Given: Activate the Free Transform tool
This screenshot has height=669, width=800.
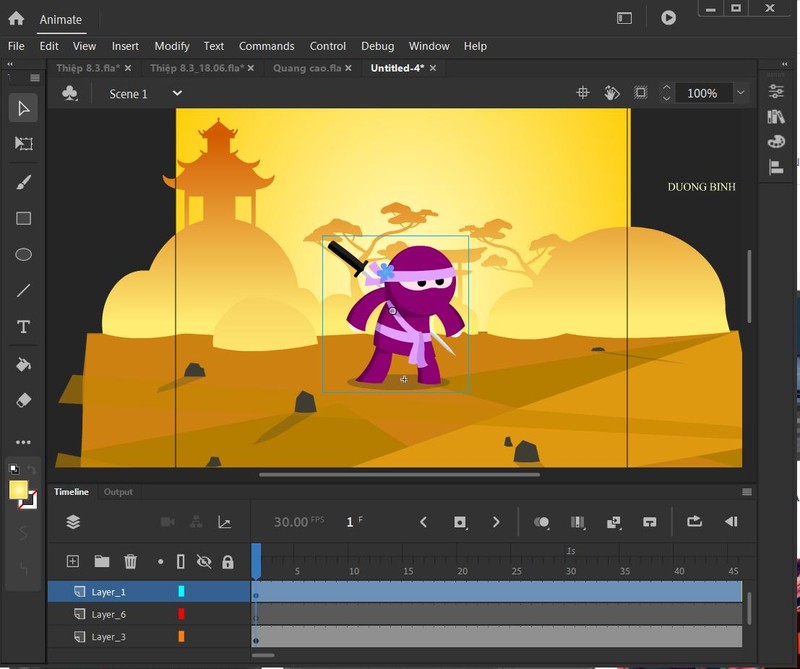Looking at the screenshot, I should pyautogui.click(x=24, y=144).
